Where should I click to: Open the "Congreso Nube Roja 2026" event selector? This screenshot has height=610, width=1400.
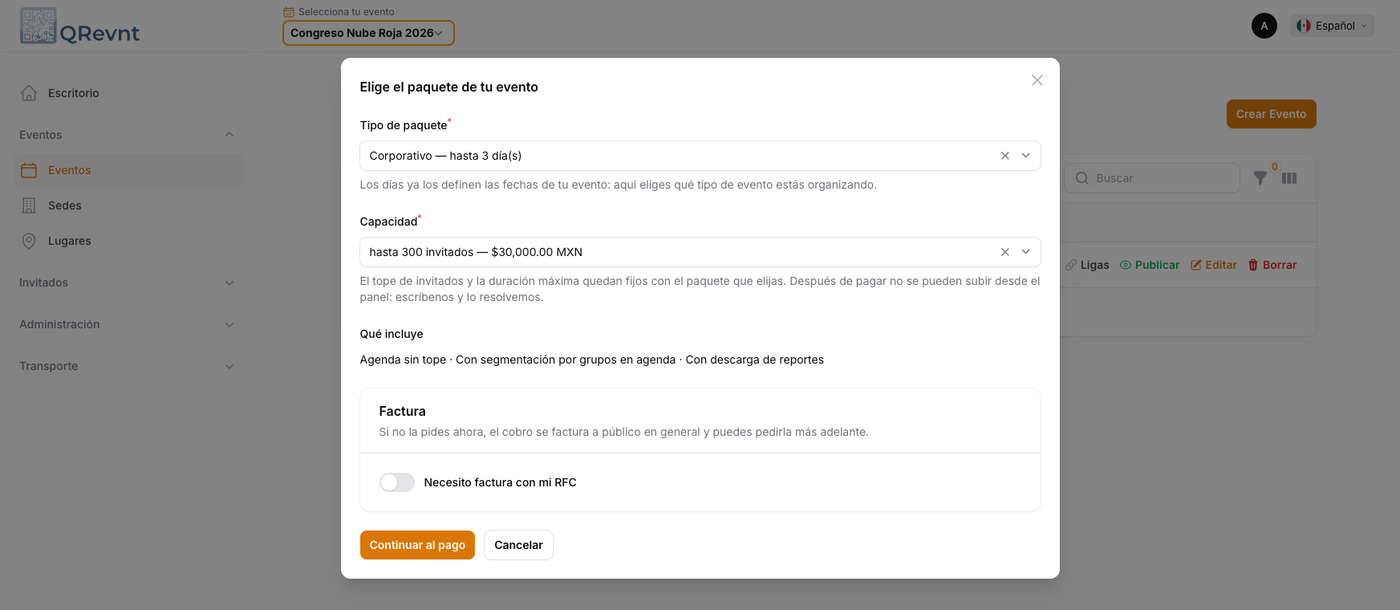[368, 33]
